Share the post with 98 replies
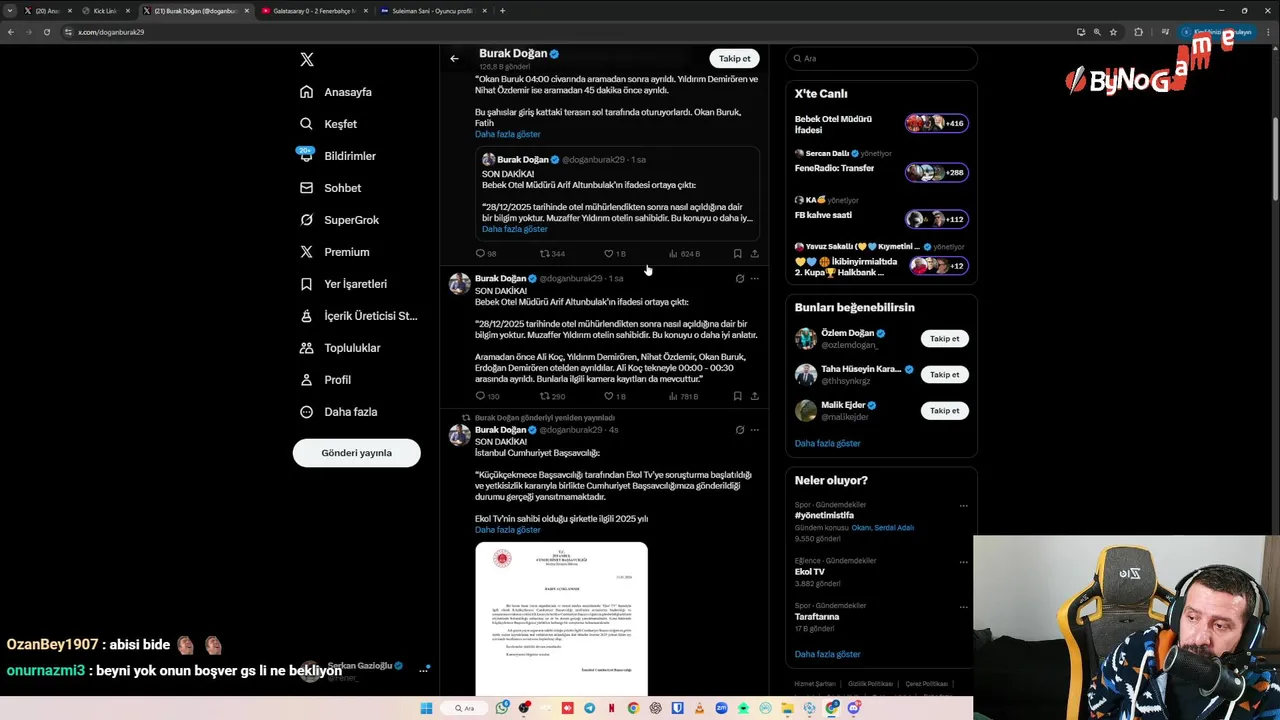Viewport: 1280px width, 720px height. (x=754, y=254)
